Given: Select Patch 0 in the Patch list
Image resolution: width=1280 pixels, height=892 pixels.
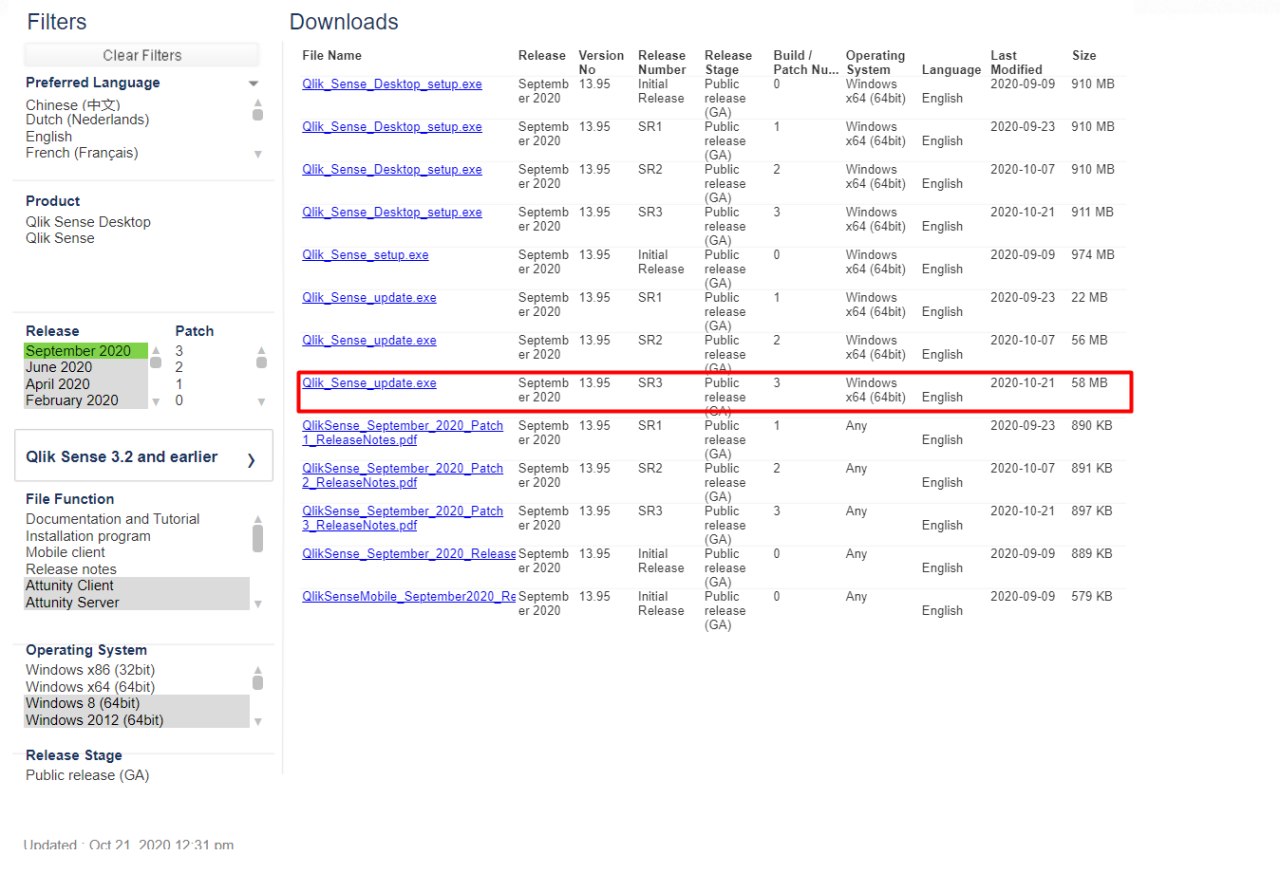Looking at the screenshot, I should [179, 400].
